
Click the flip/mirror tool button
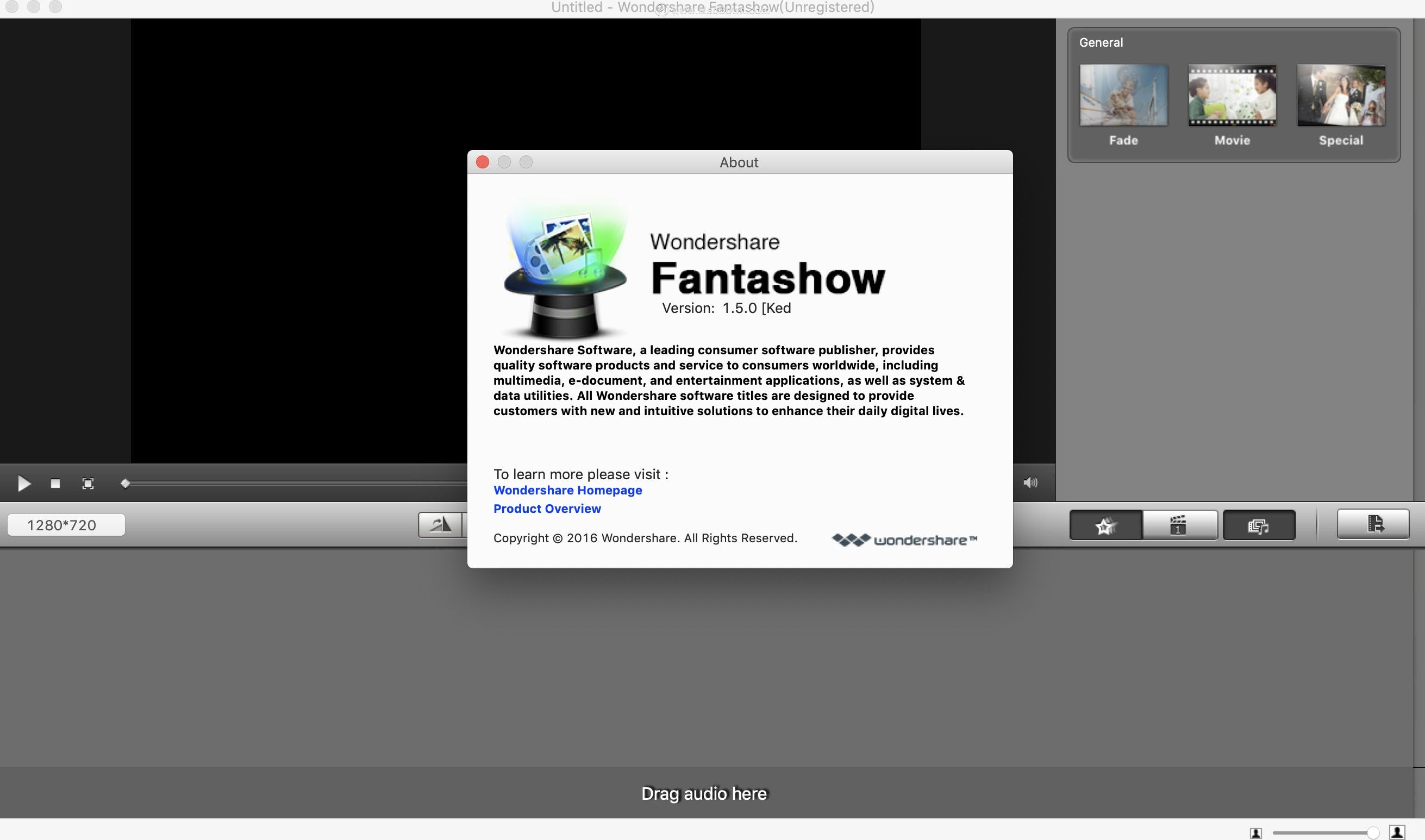point(440,525)
